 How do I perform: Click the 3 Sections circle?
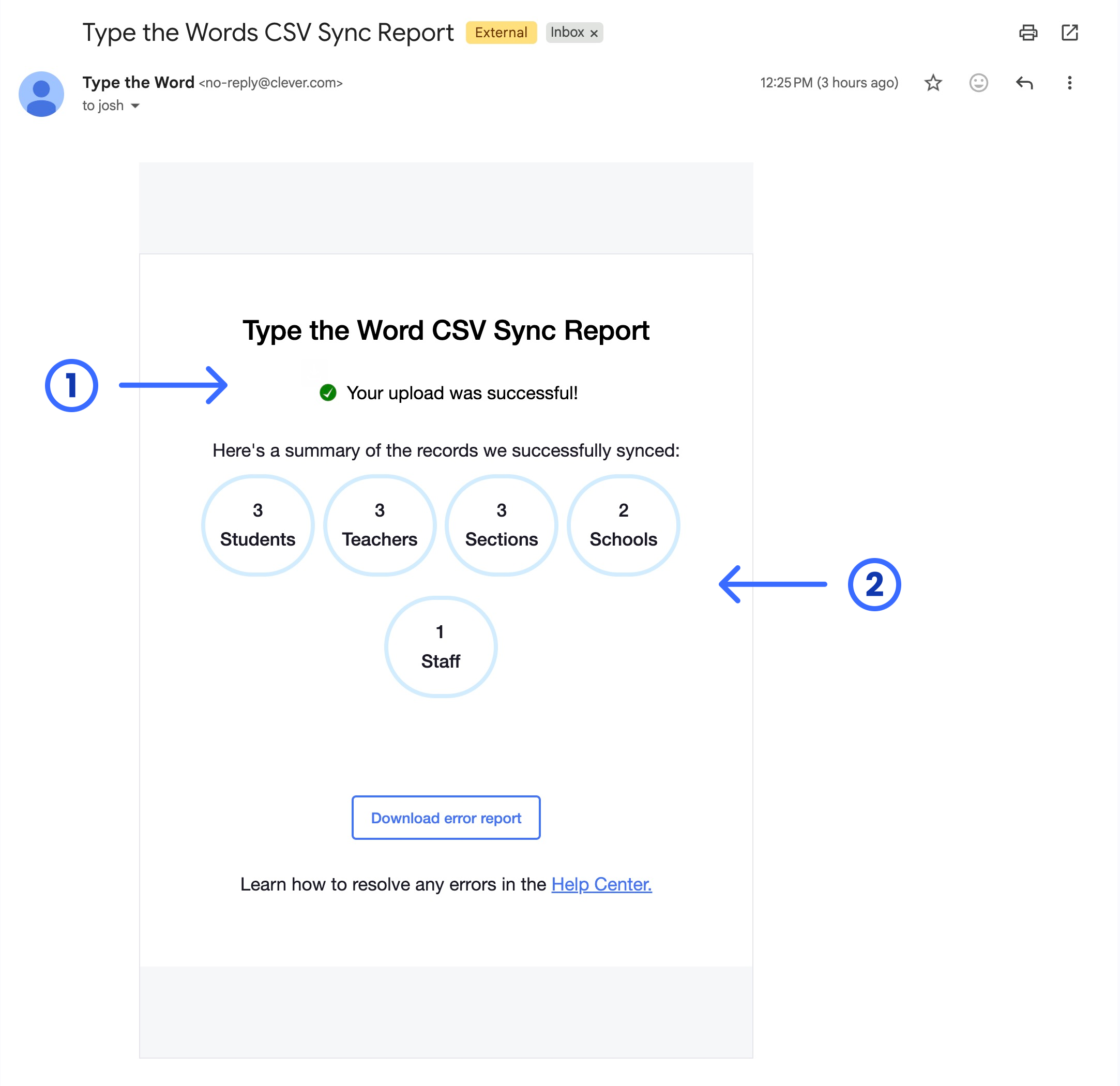(501, 525)
